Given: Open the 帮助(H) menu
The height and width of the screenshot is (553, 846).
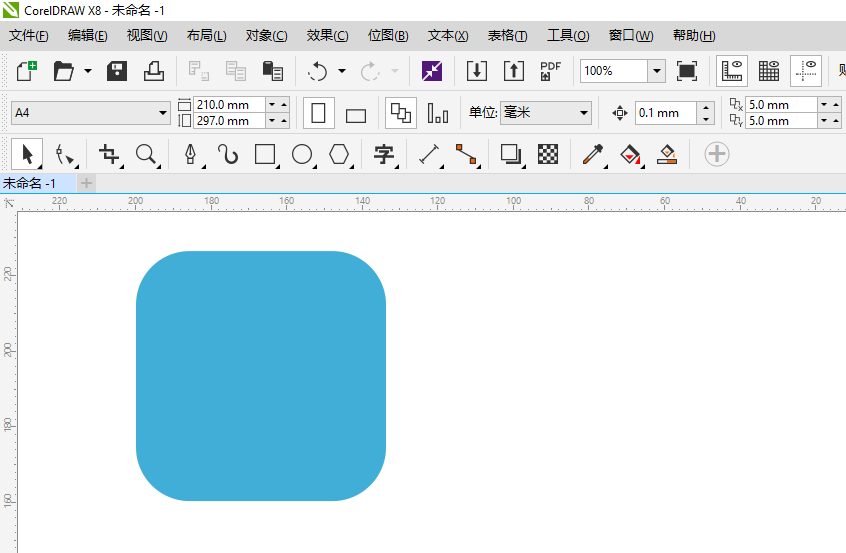Looking at the screenshot, I should pos(694,36).
